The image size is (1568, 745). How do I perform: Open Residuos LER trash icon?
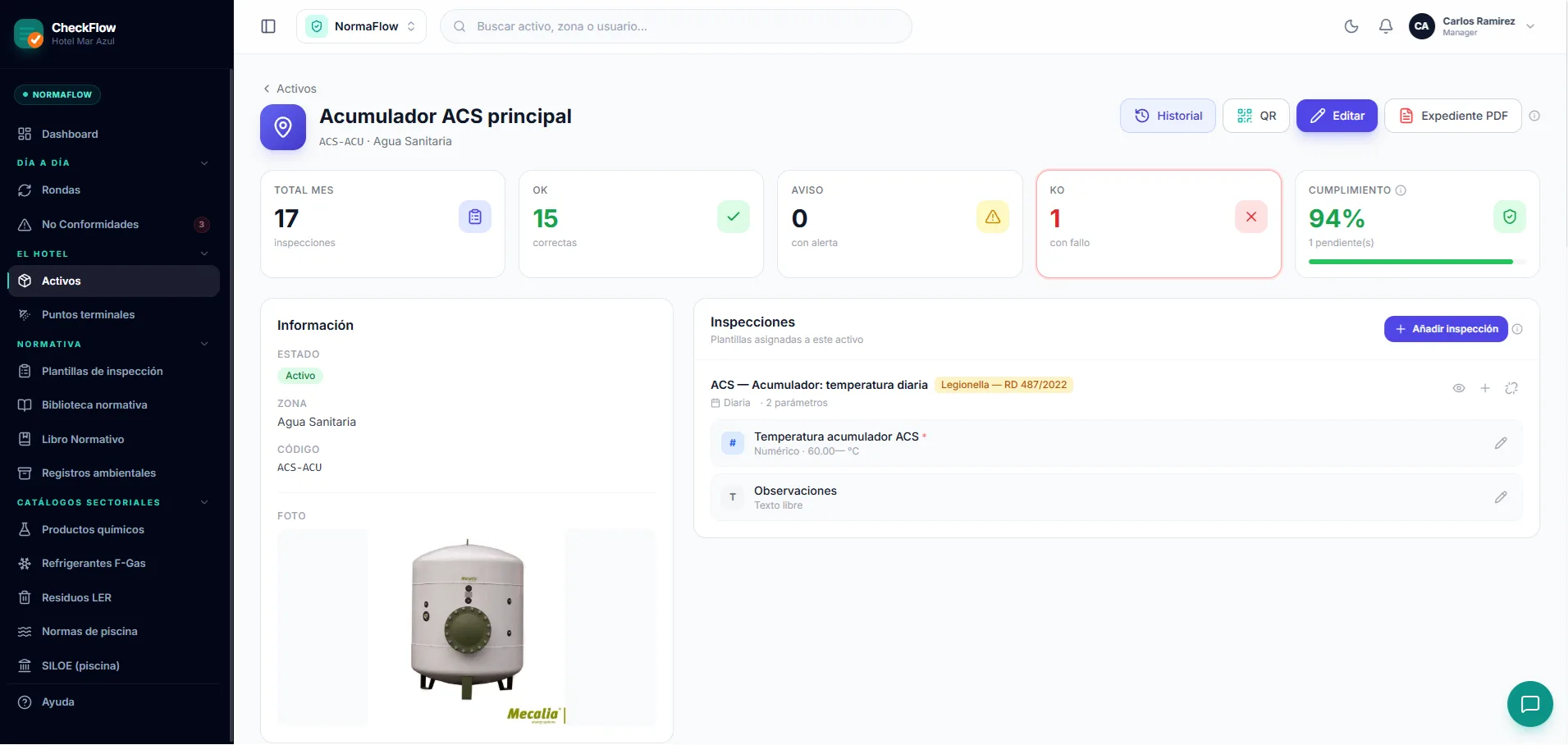click(x=25, y=598)
